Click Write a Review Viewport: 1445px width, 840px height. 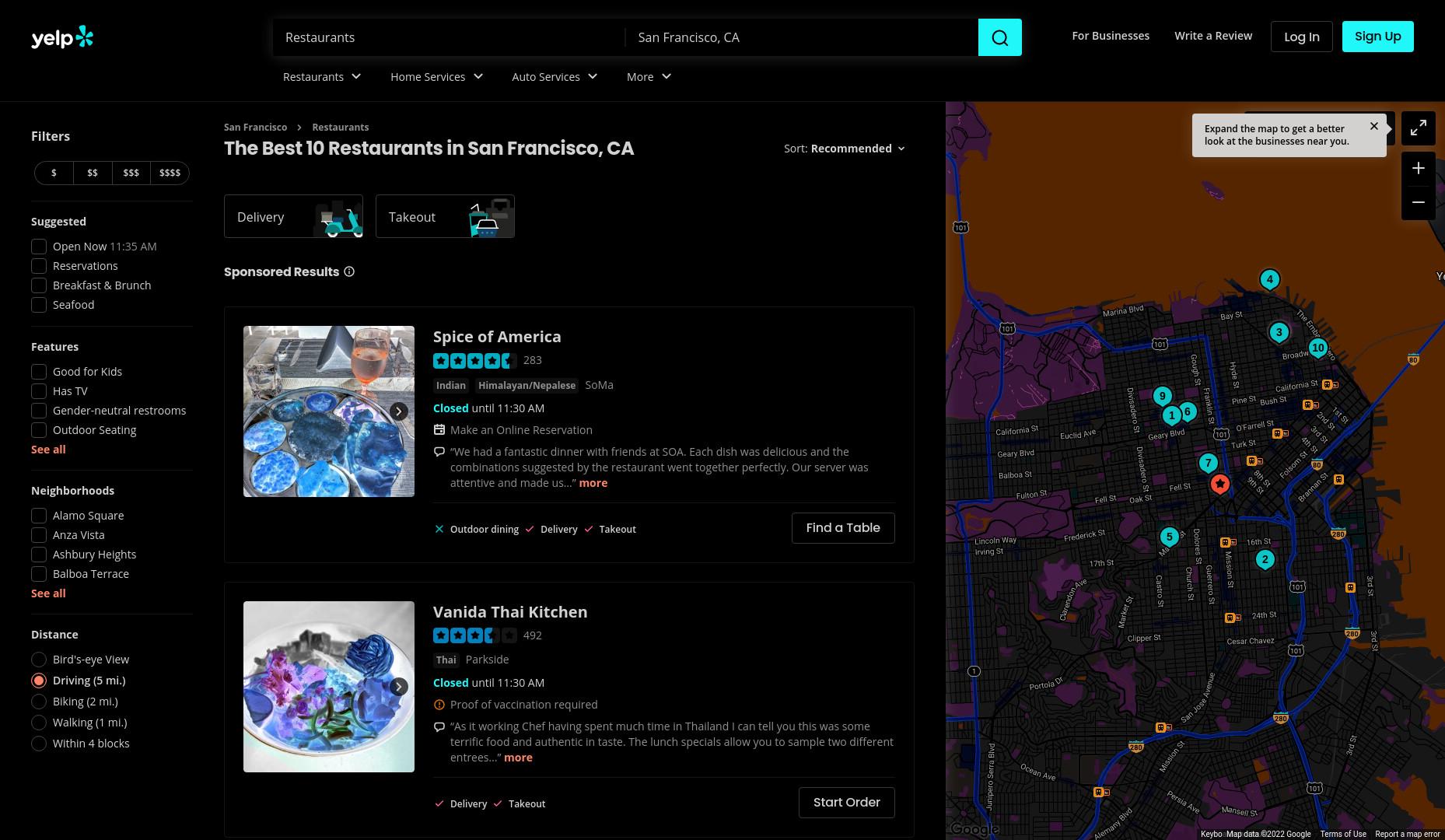(x=1213, y=36)
